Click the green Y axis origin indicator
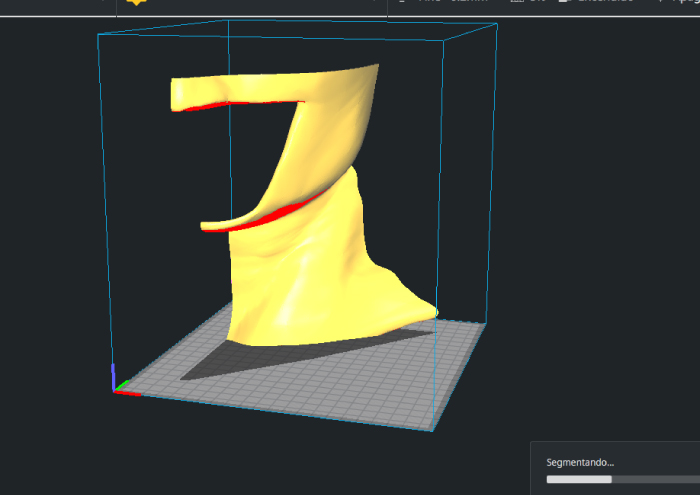 point(121,384)
